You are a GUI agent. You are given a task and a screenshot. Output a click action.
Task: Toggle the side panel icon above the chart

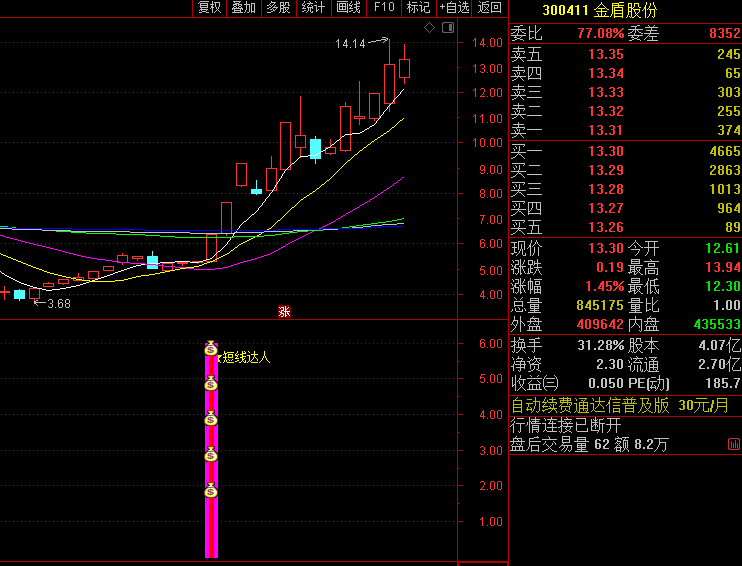(x=448, y=28)
